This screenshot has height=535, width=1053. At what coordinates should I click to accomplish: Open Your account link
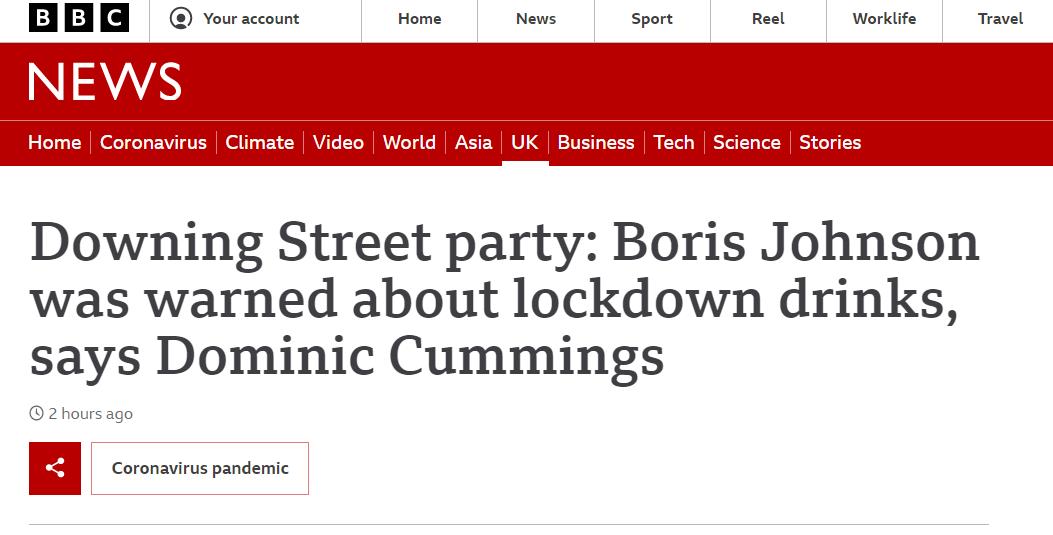pos(251,19)
